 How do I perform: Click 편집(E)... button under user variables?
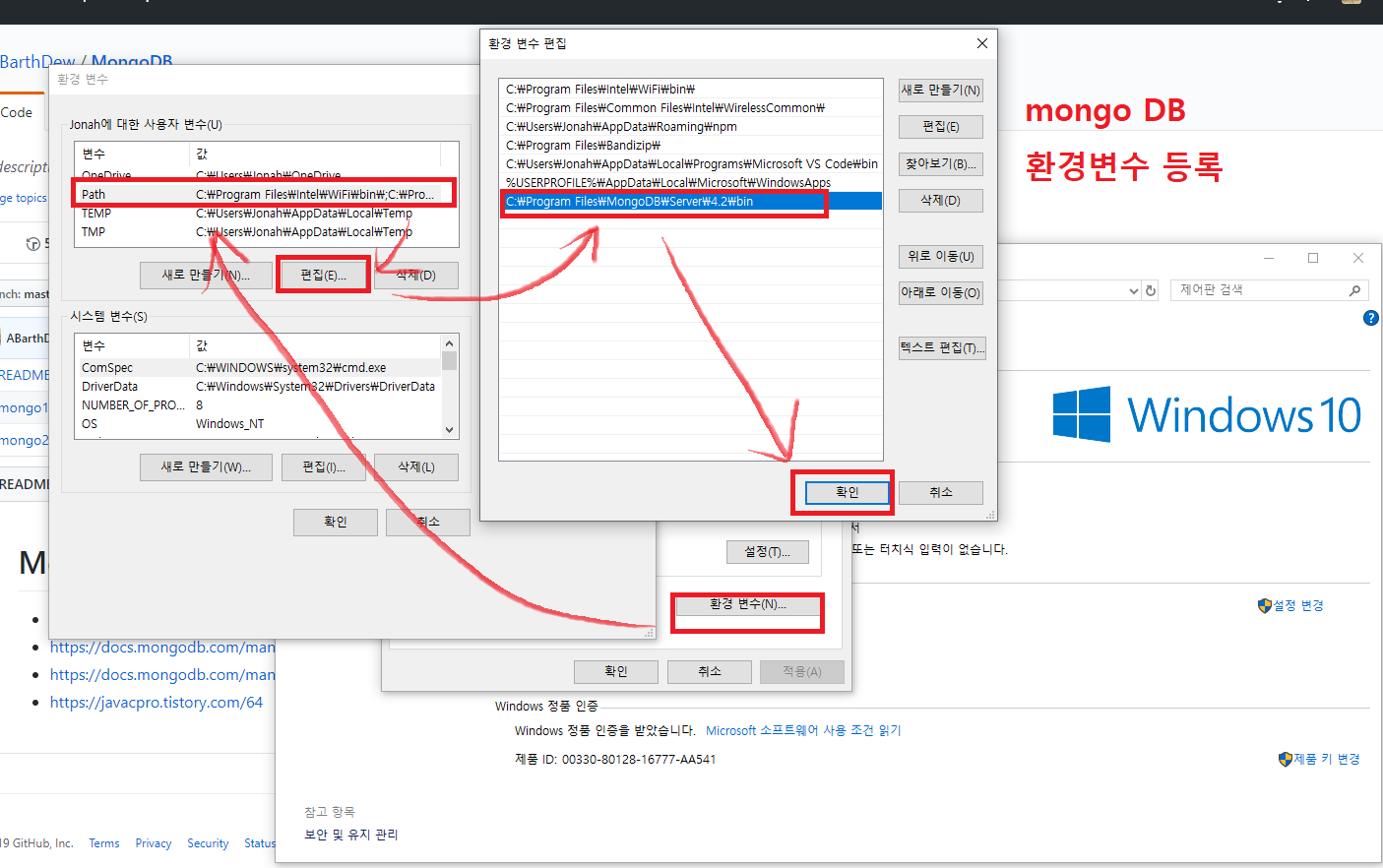(x=323, y=276)
